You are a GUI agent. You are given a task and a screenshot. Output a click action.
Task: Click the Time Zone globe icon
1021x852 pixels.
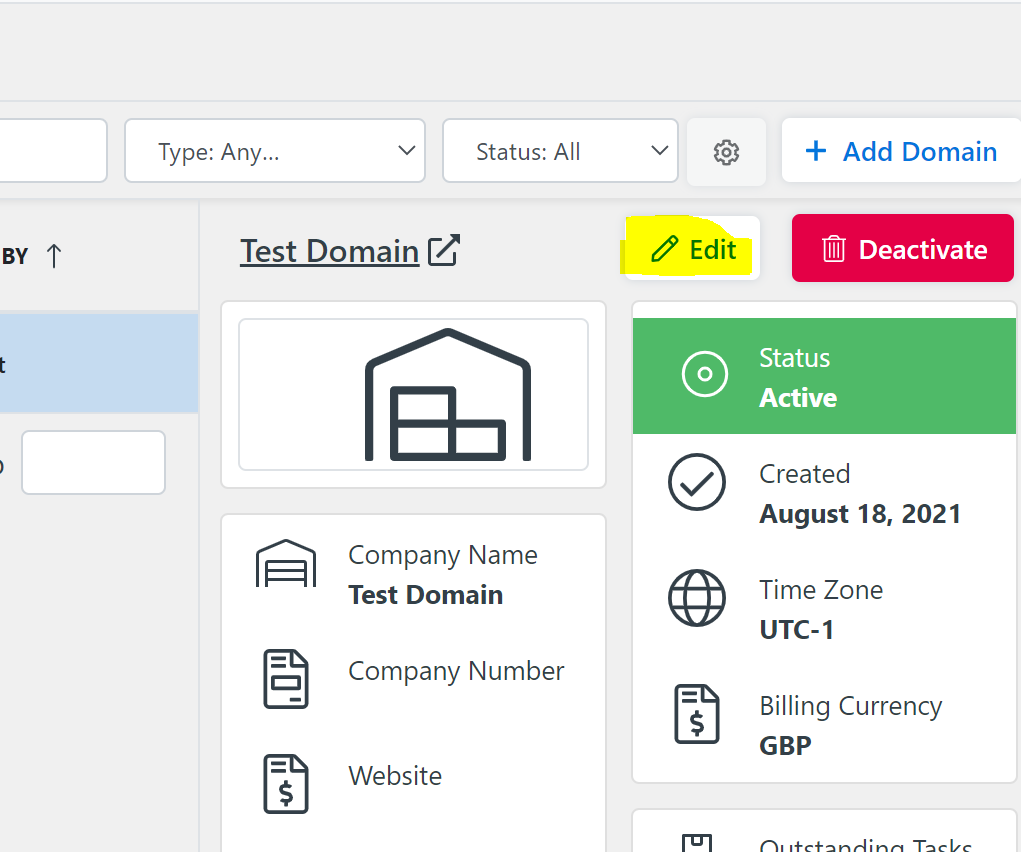pos(697,598)
